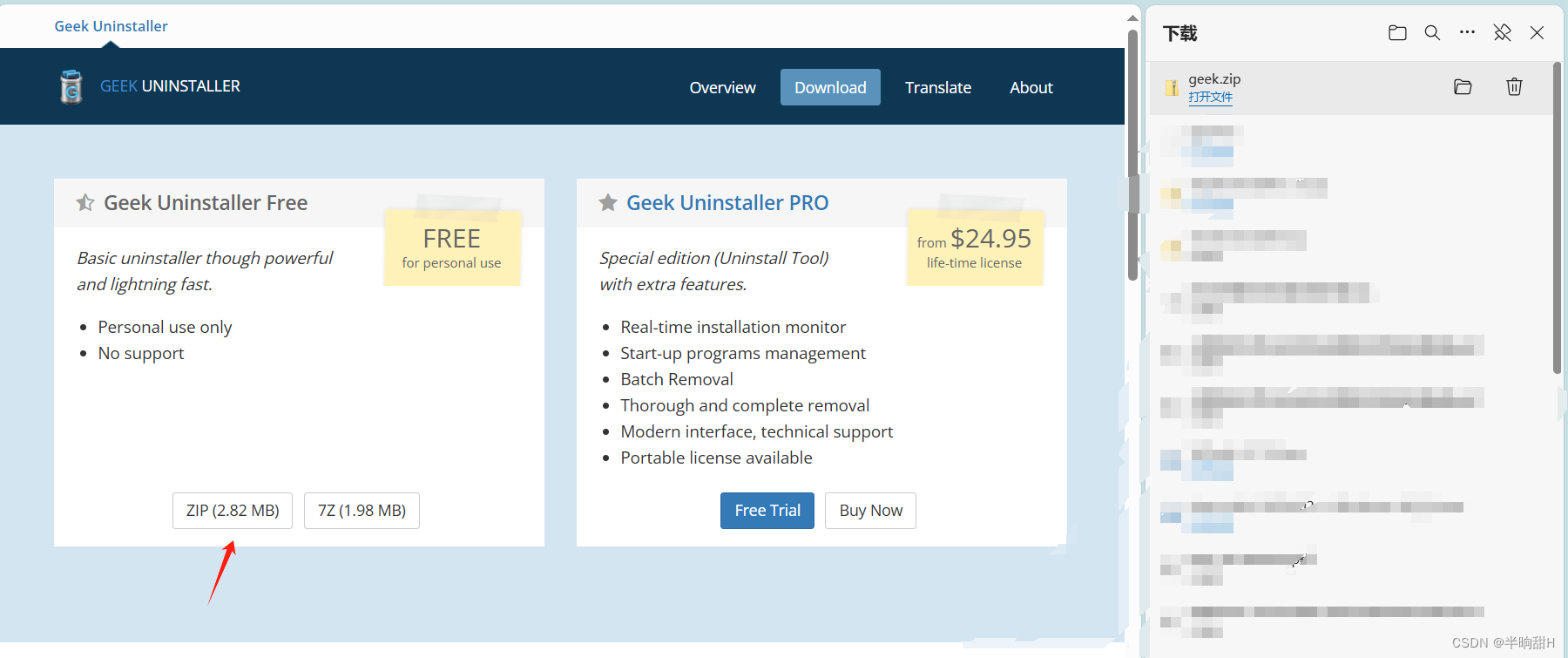Open the downloads folder icon in panel header
The width and height of the screenshot is (1568, 658).
point(1397,33)
